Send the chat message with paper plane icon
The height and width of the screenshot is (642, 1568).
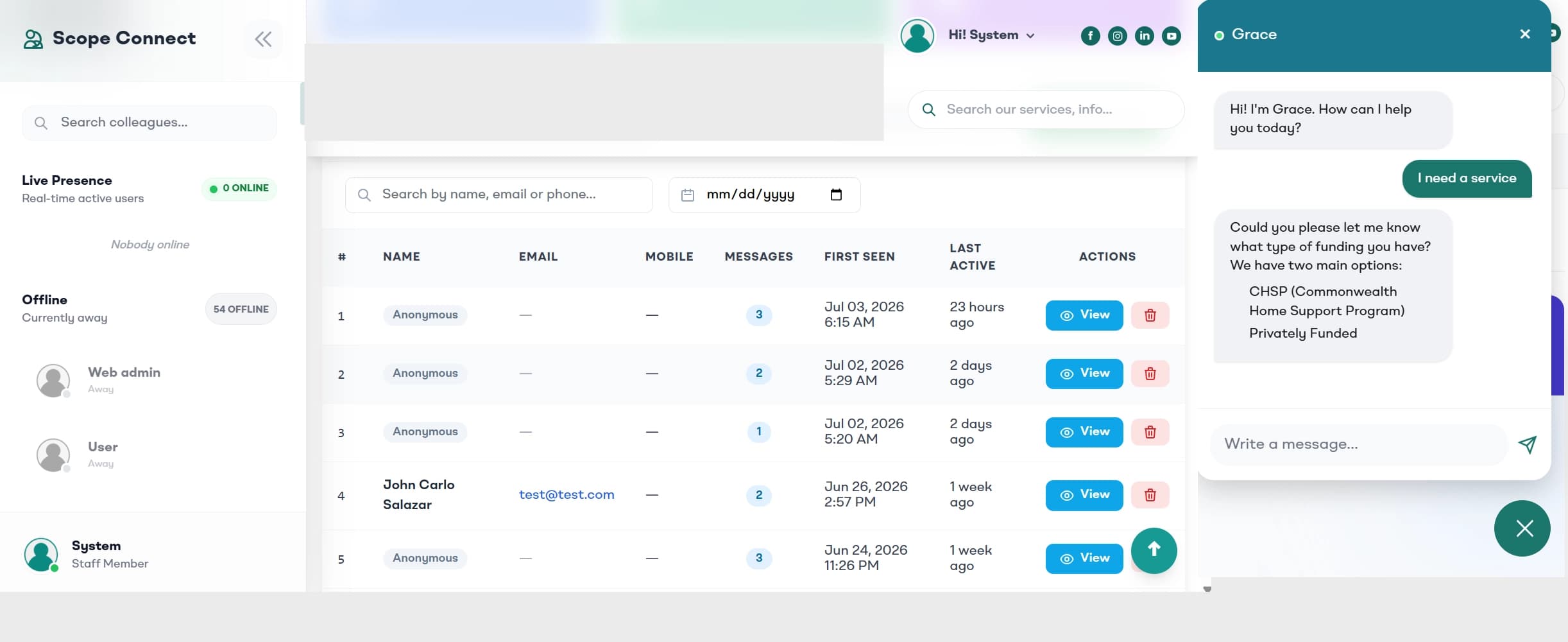(1527, 444)
